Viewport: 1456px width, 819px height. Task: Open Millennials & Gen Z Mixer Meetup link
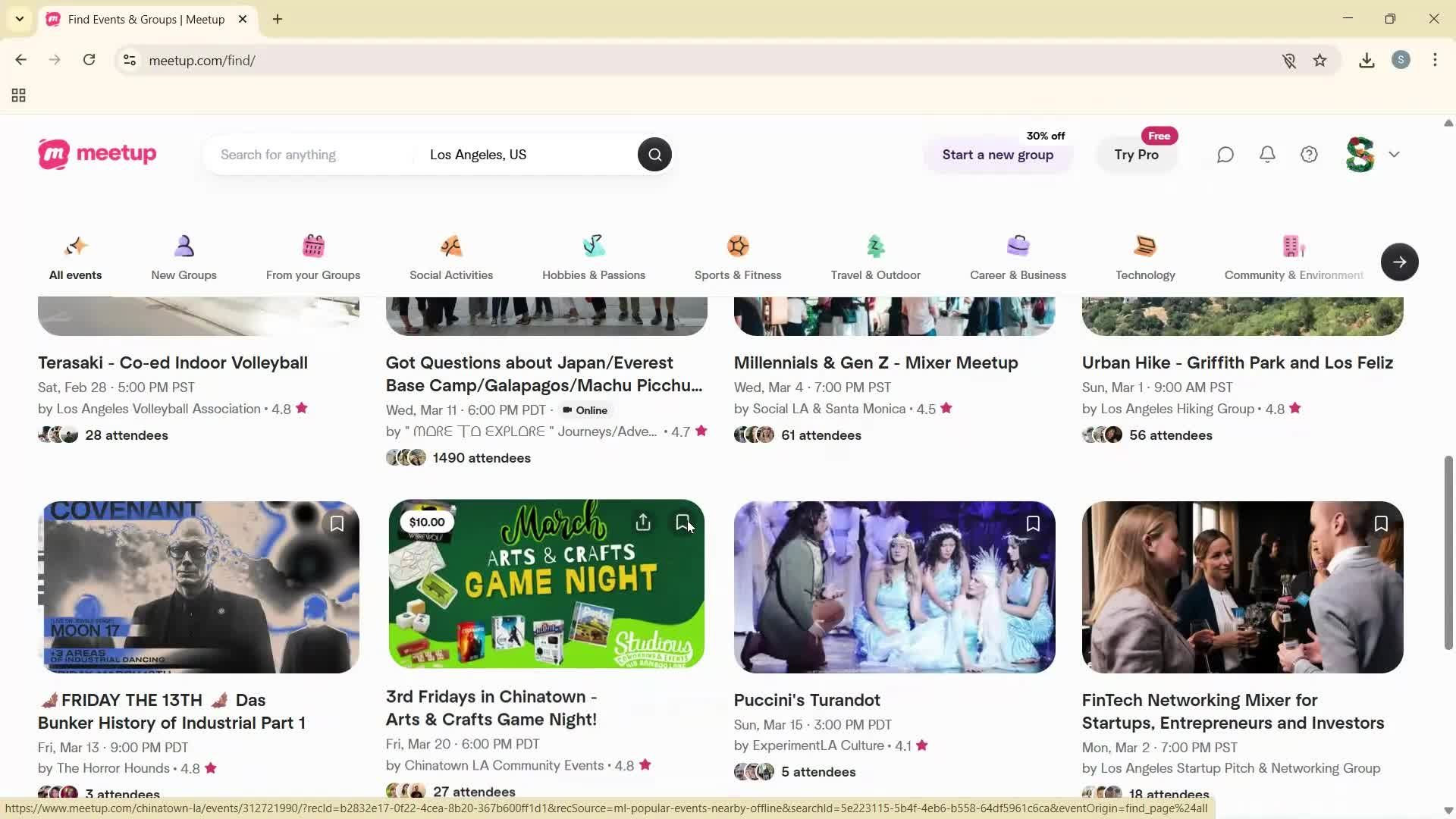[x=875, y=362]
